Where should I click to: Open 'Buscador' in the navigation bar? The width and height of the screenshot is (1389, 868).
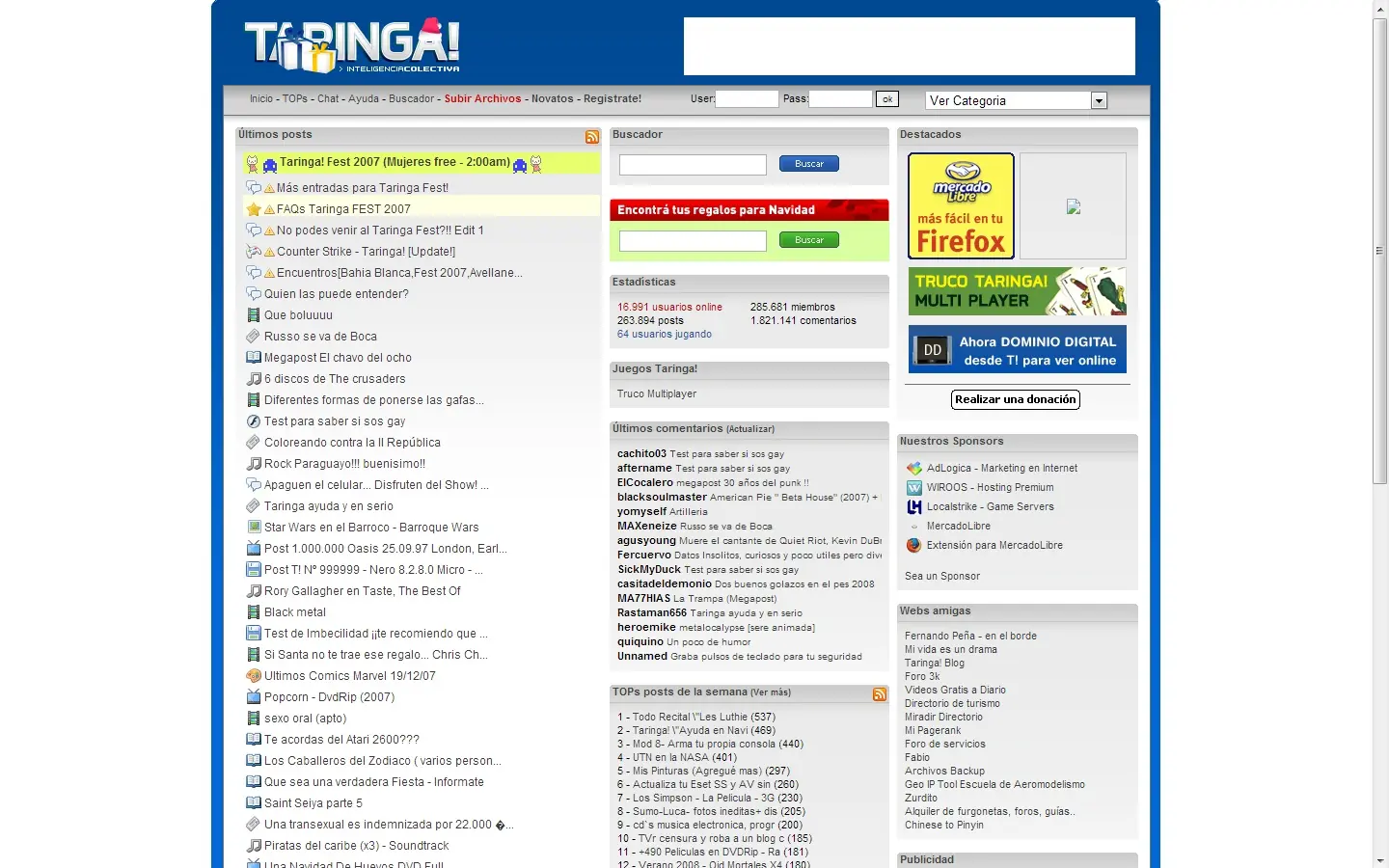point(412,99)
